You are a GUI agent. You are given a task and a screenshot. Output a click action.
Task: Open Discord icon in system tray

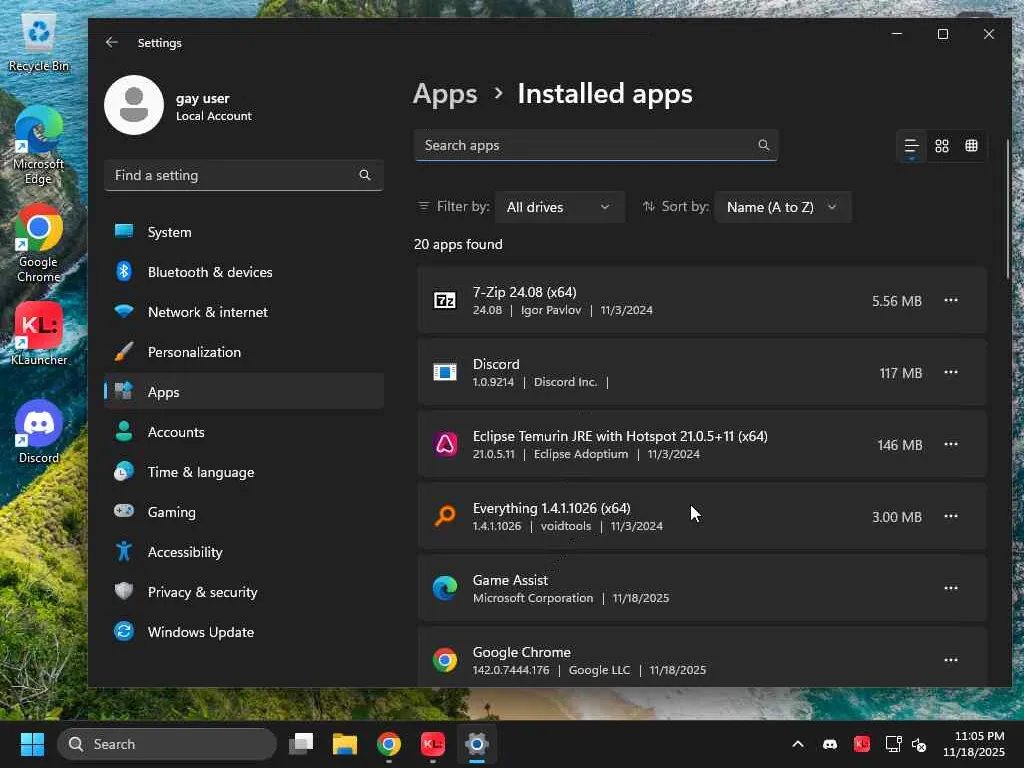[829, 744]
